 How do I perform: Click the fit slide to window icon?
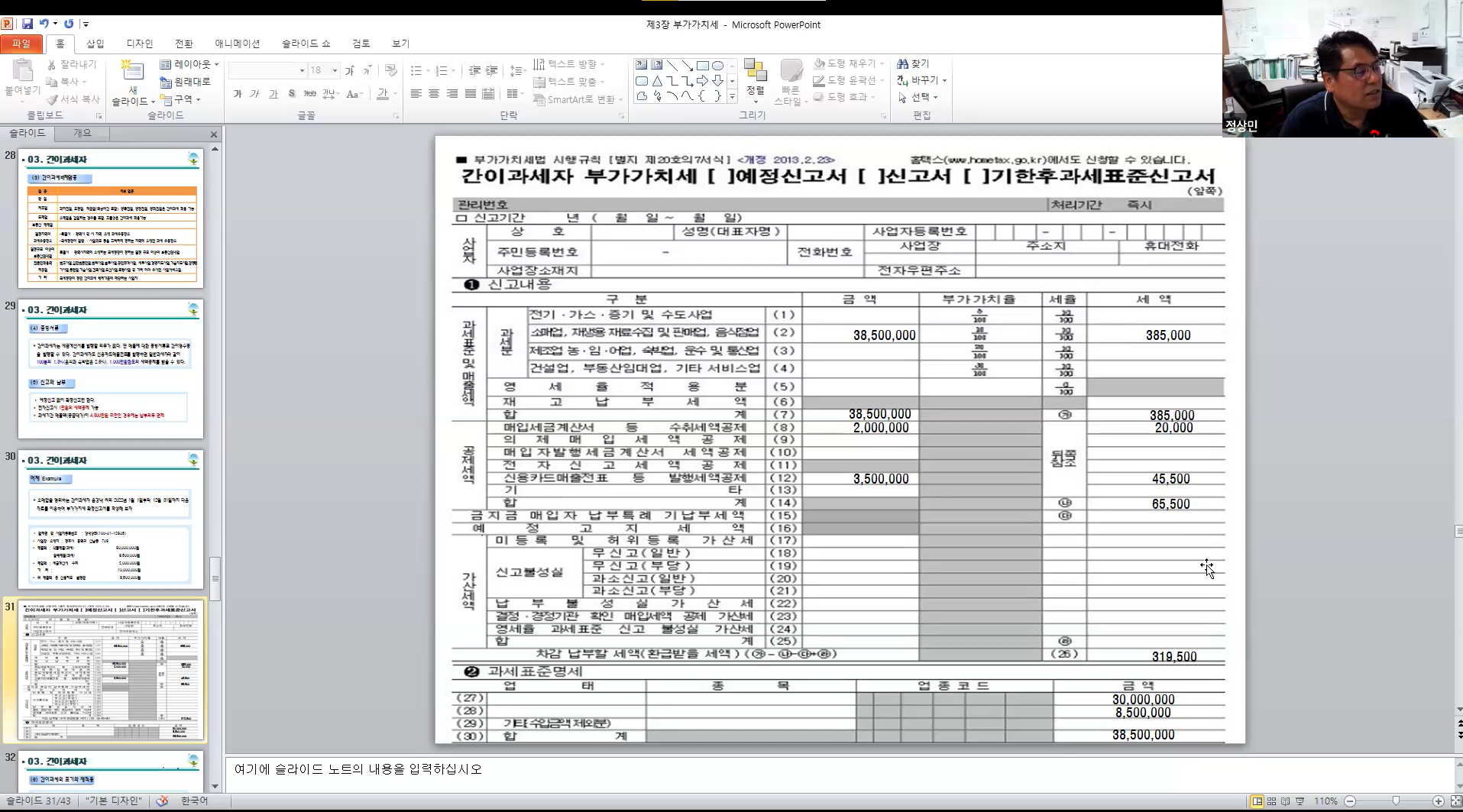(x=1455, y=801)
